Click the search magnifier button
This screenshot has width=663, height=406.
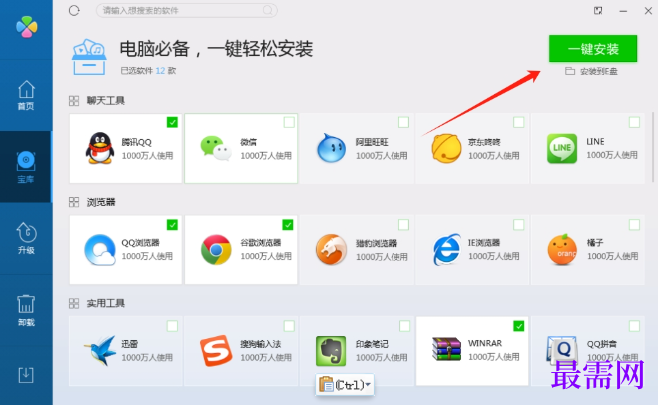(268, 10)
